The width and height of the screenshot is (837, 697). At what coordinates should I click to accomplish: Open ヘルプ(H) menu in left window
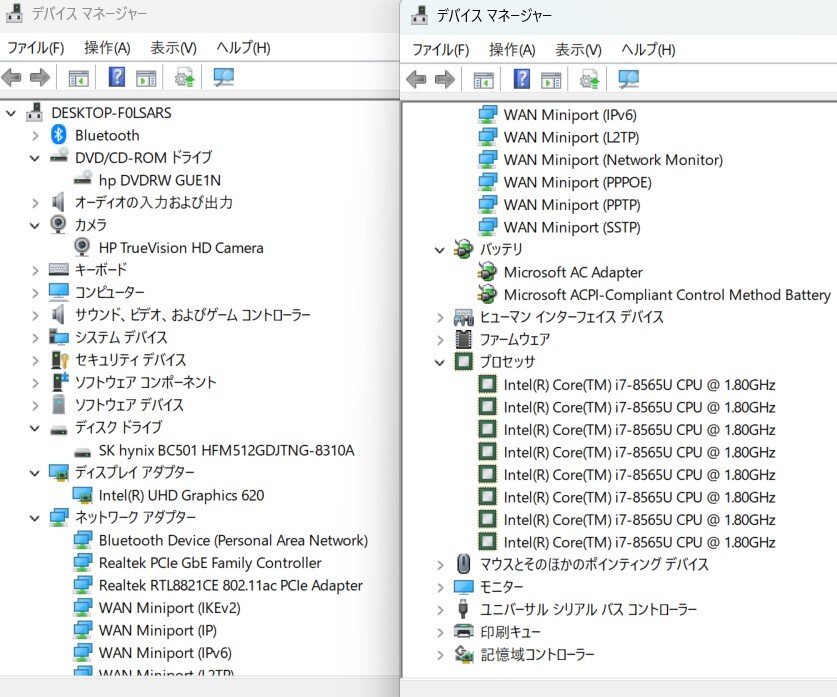point(243,48)
